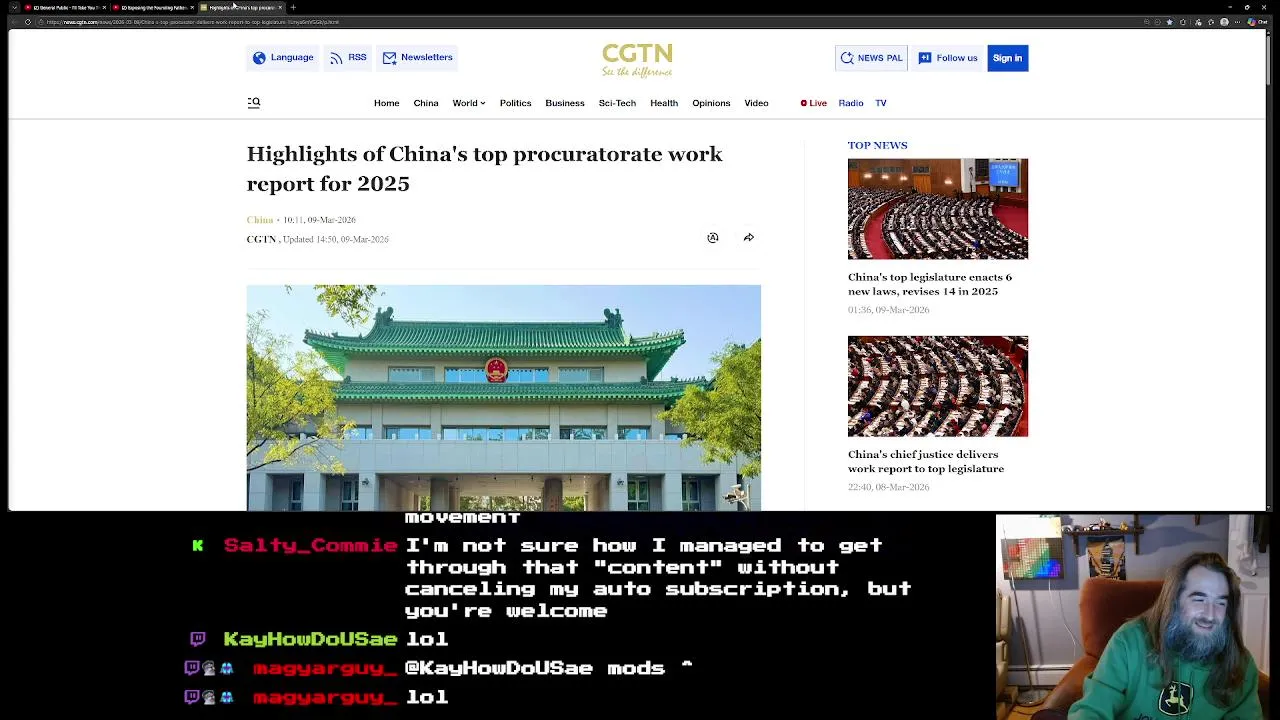
Task: Open the TOP NEWS heading link
Action: [x=878, y=145]
